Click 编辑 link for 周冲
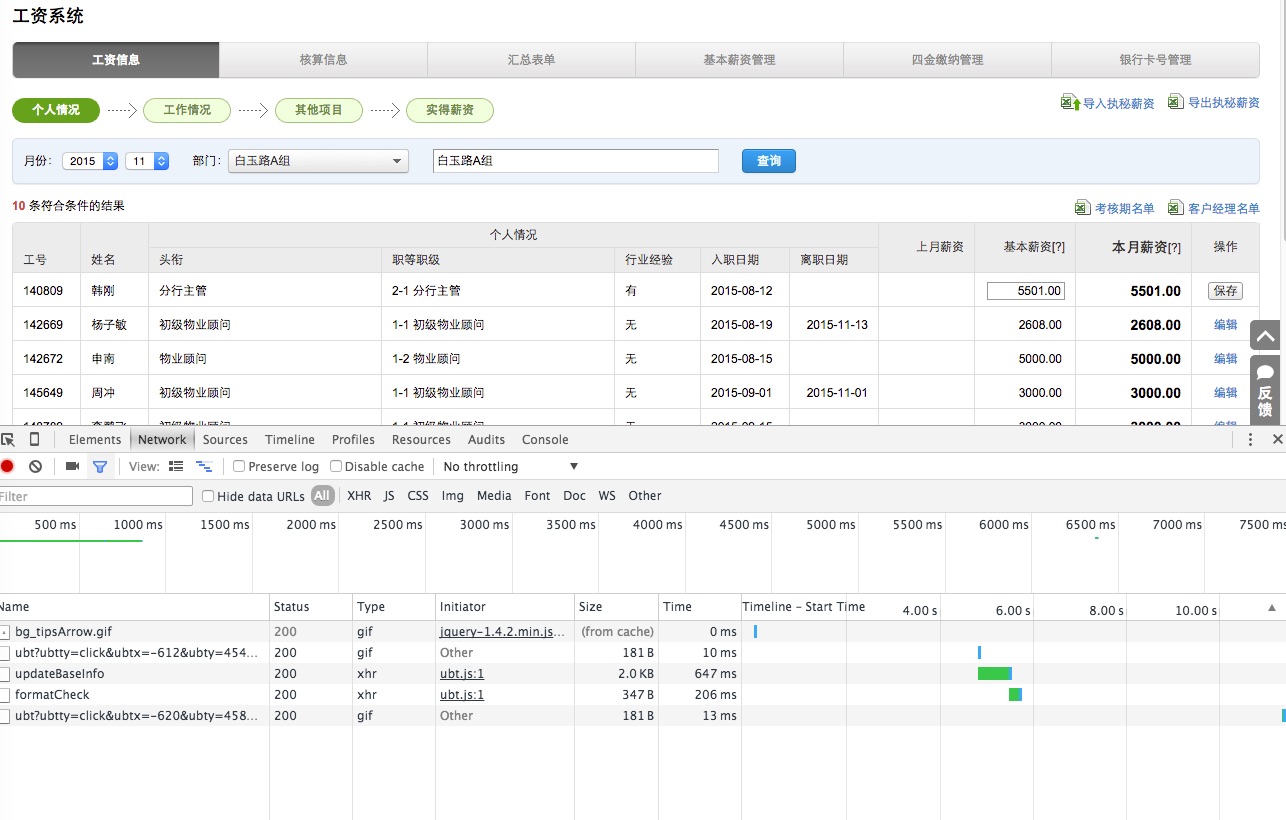Screen dimensions: 1286x820 pos(1225,393)
